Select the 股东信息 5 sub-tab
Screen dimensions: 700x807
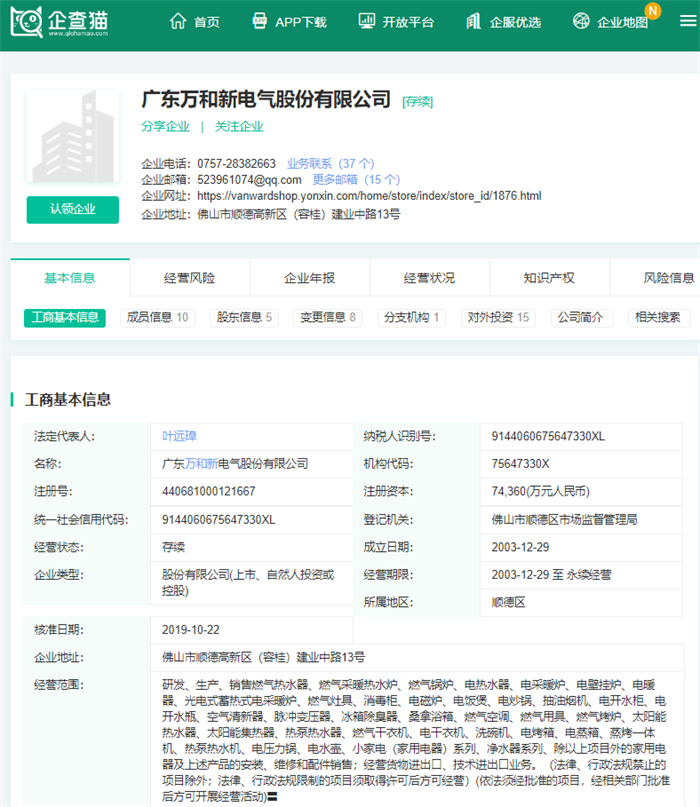(x=244, y=318)
